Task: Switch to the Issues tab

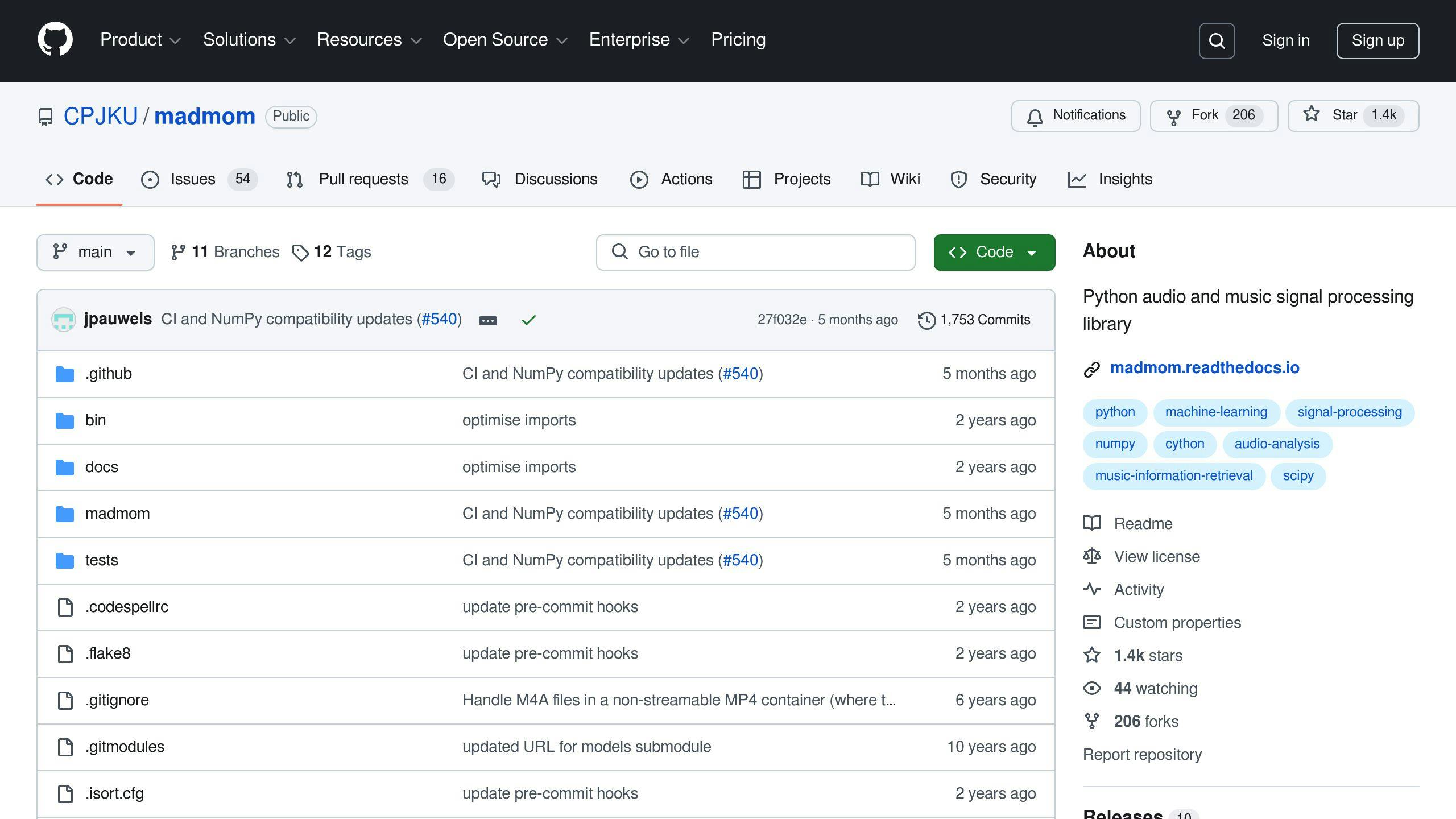Action: [198, 179]
